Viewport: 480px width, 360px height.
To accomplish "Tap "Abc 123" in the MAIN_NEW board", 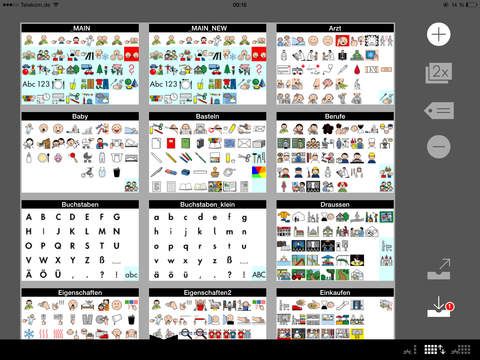I will coord(163,84).
